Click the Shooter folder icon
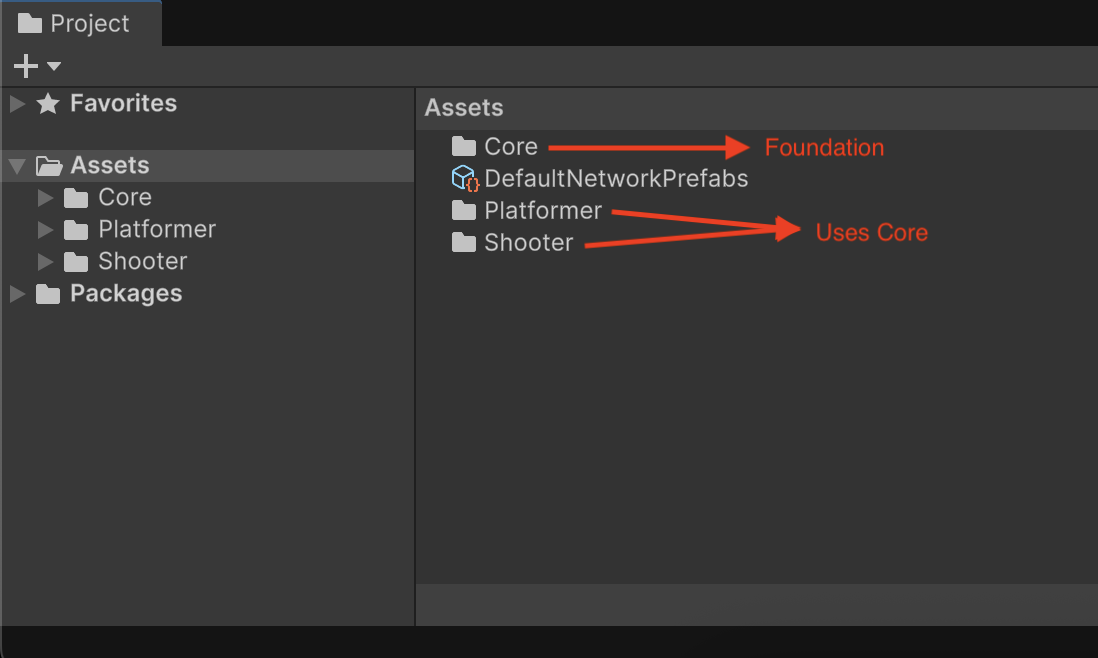1098x658 pixels. tap(465, 242)
